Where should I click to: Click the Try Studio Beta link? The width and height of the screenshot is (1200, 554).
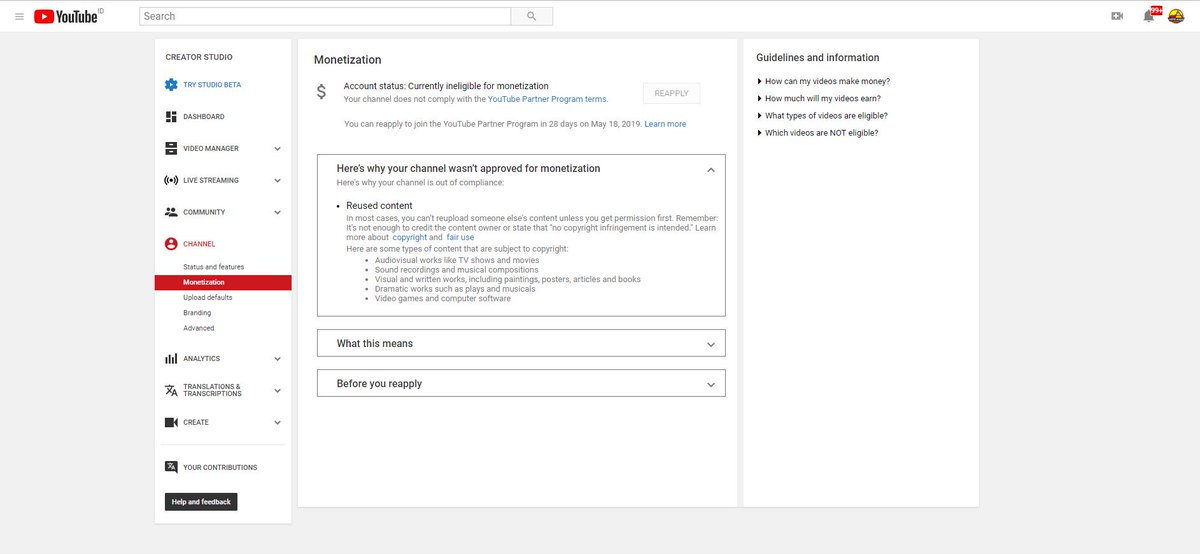point(212,85)
